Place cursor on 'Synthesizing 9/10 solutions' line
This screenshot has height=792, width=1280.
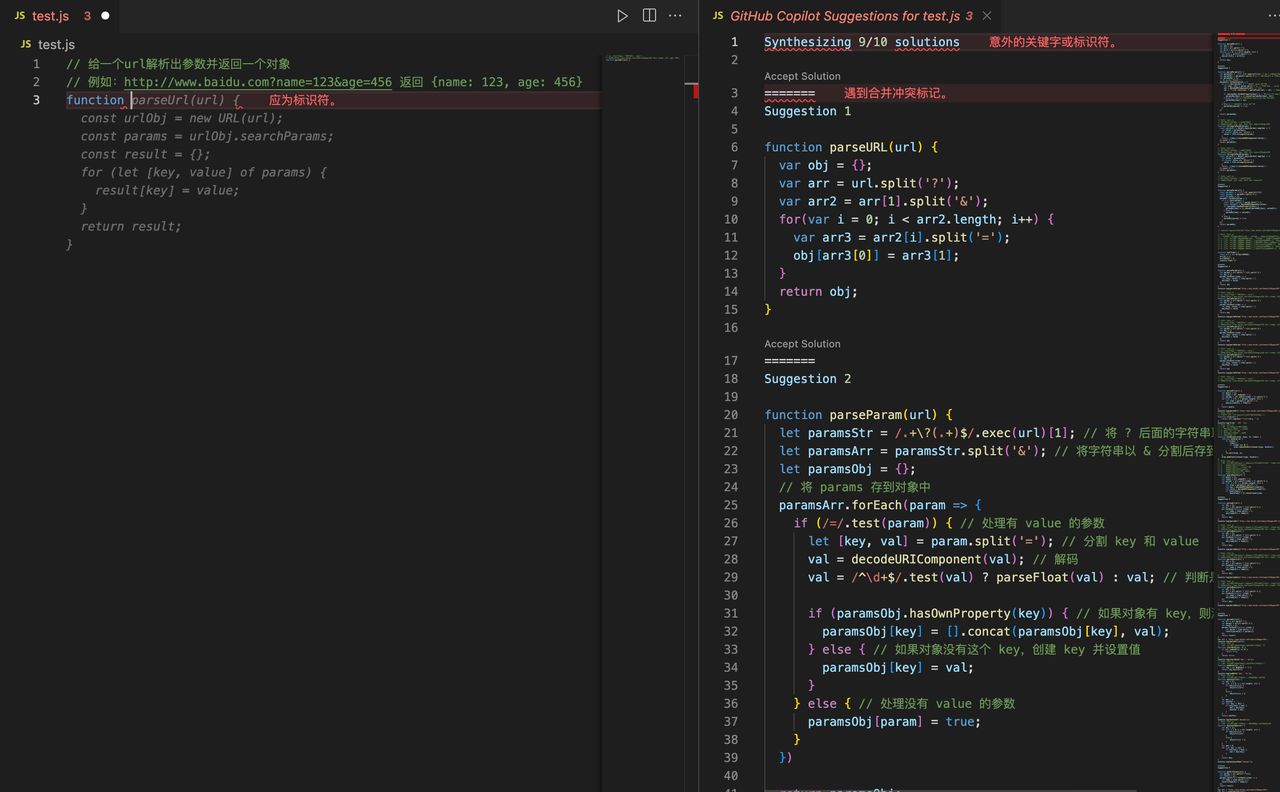tap(862, 42)
